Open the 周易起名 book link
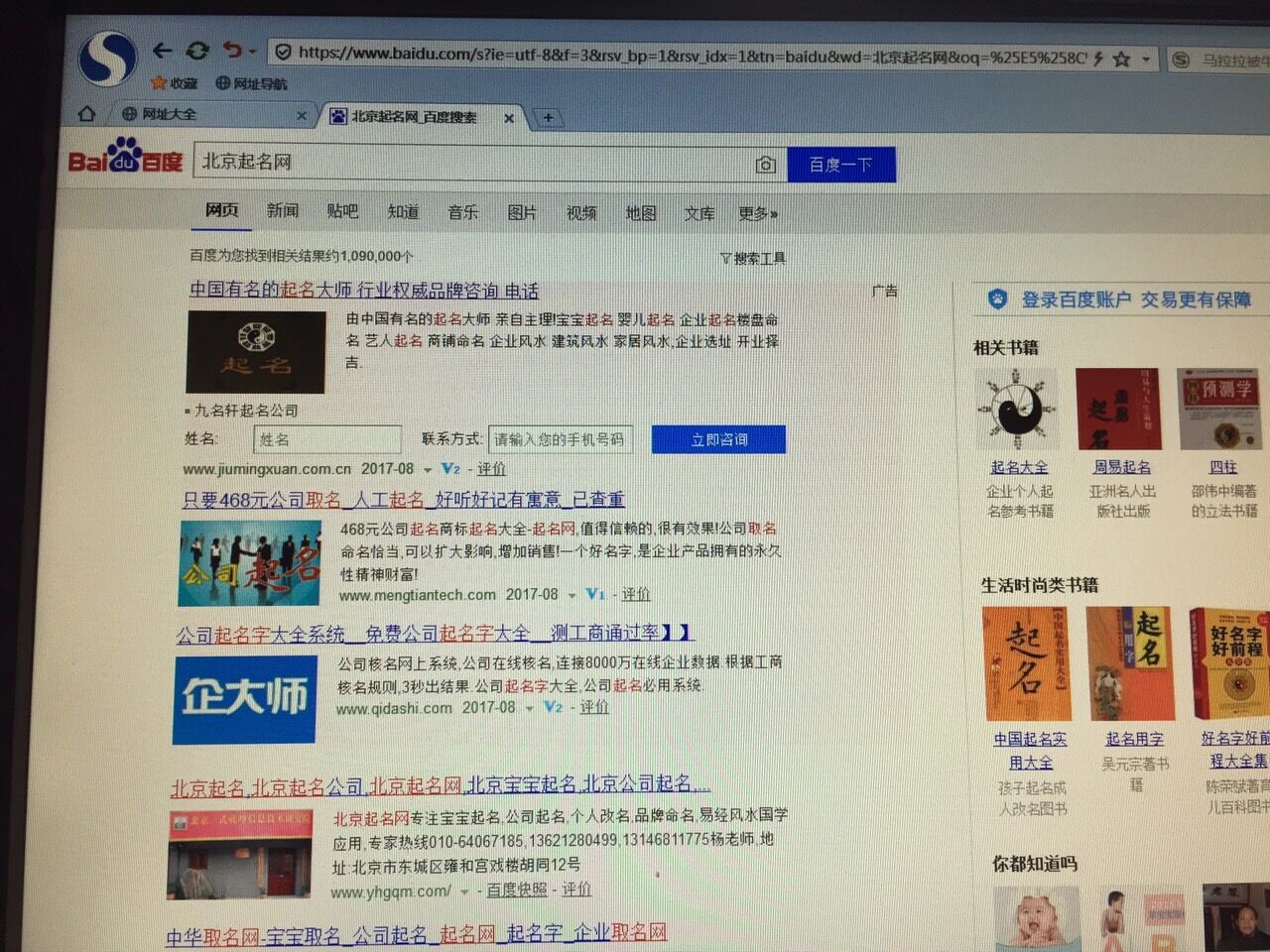 [x=1122, y=467]
